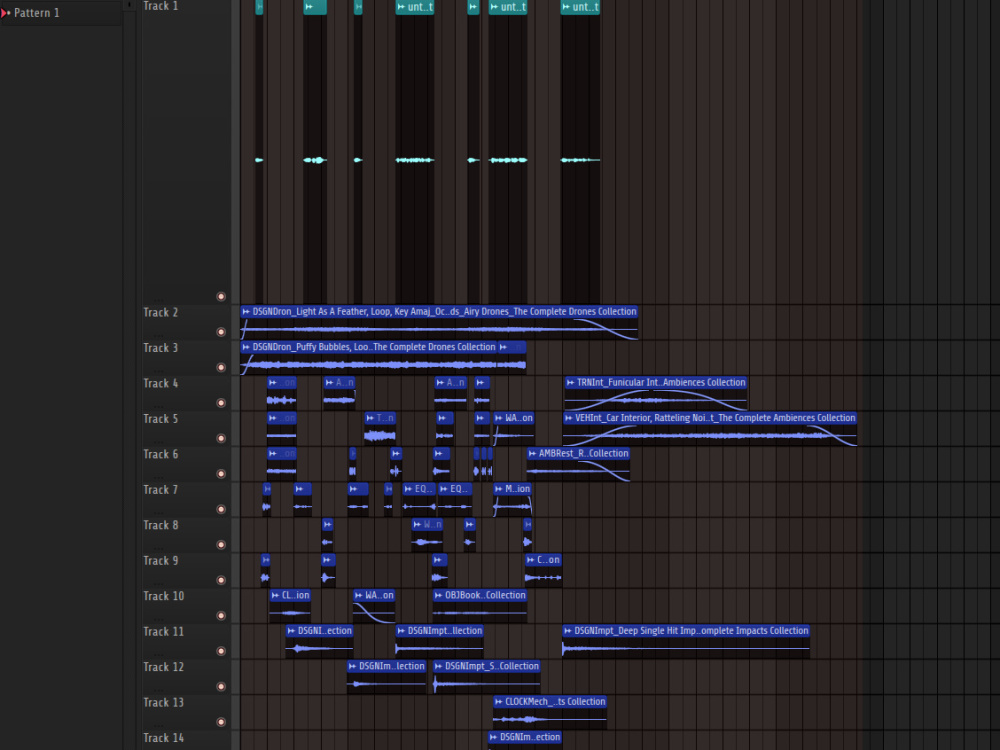The height and width of the screenshot is (750, 1000).
Task: Select the T..n clip on Track 5
Action: [380, 429]
